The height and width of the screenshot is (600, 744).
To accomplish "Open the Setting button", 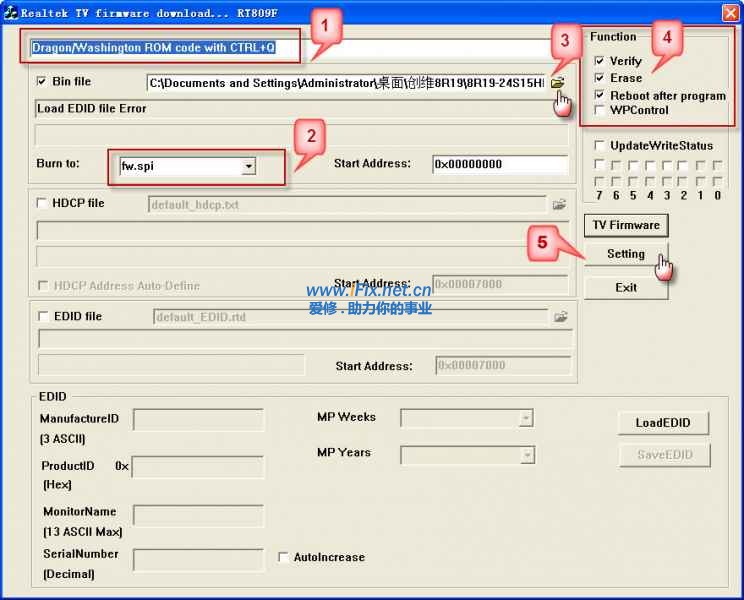I will pos(626,254).
